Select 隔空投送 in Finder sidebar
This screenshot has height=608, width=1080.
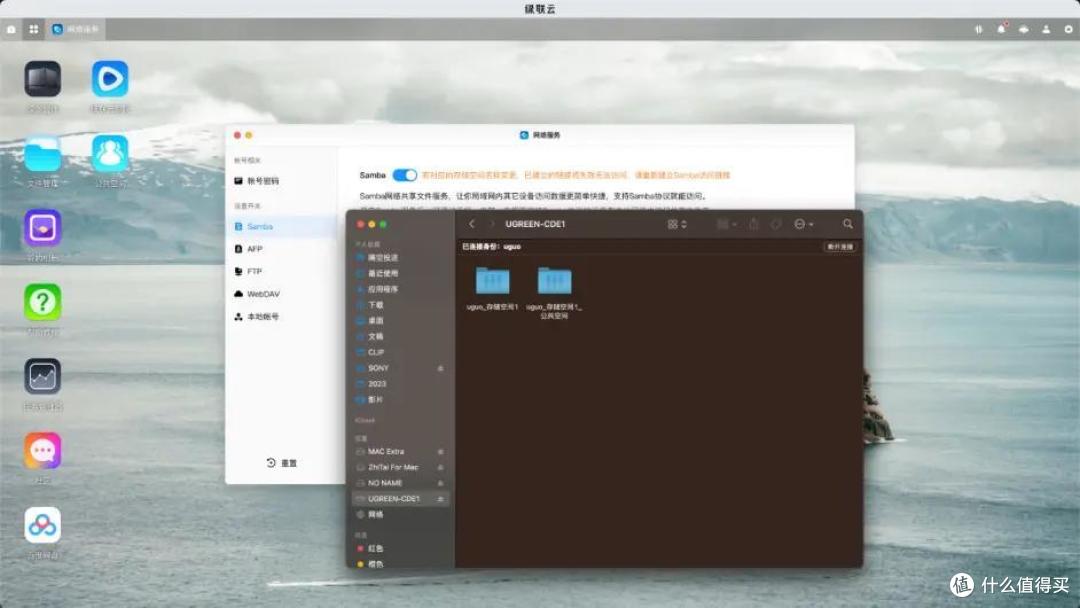coord(401,258)
